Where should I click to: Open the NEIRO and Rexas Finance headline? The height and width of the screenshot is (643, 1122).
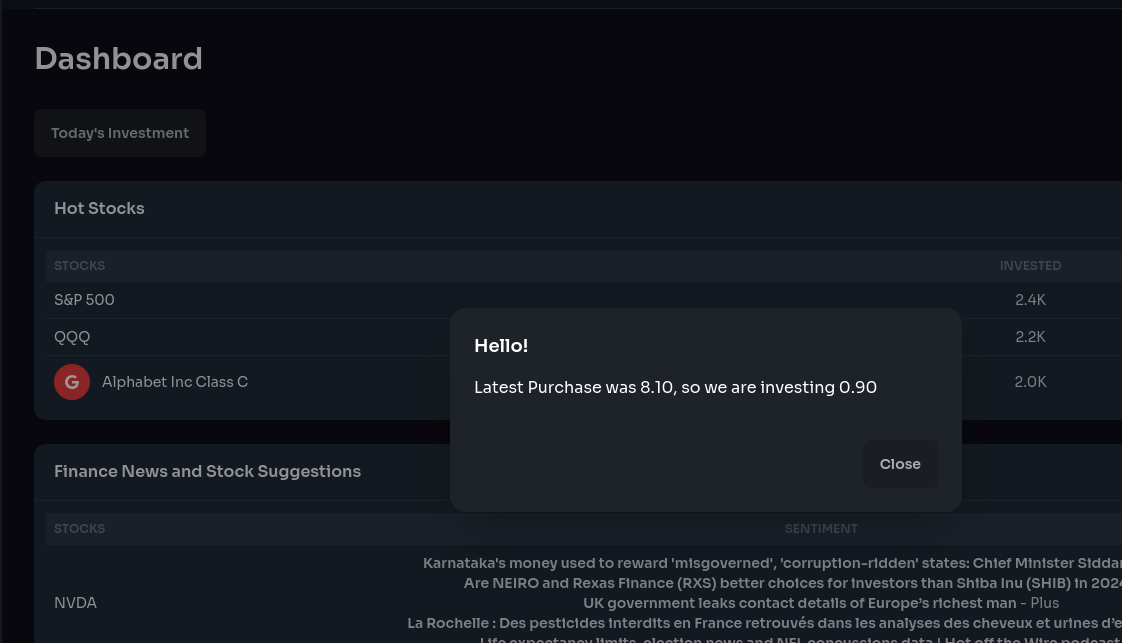tap(790, 583)
